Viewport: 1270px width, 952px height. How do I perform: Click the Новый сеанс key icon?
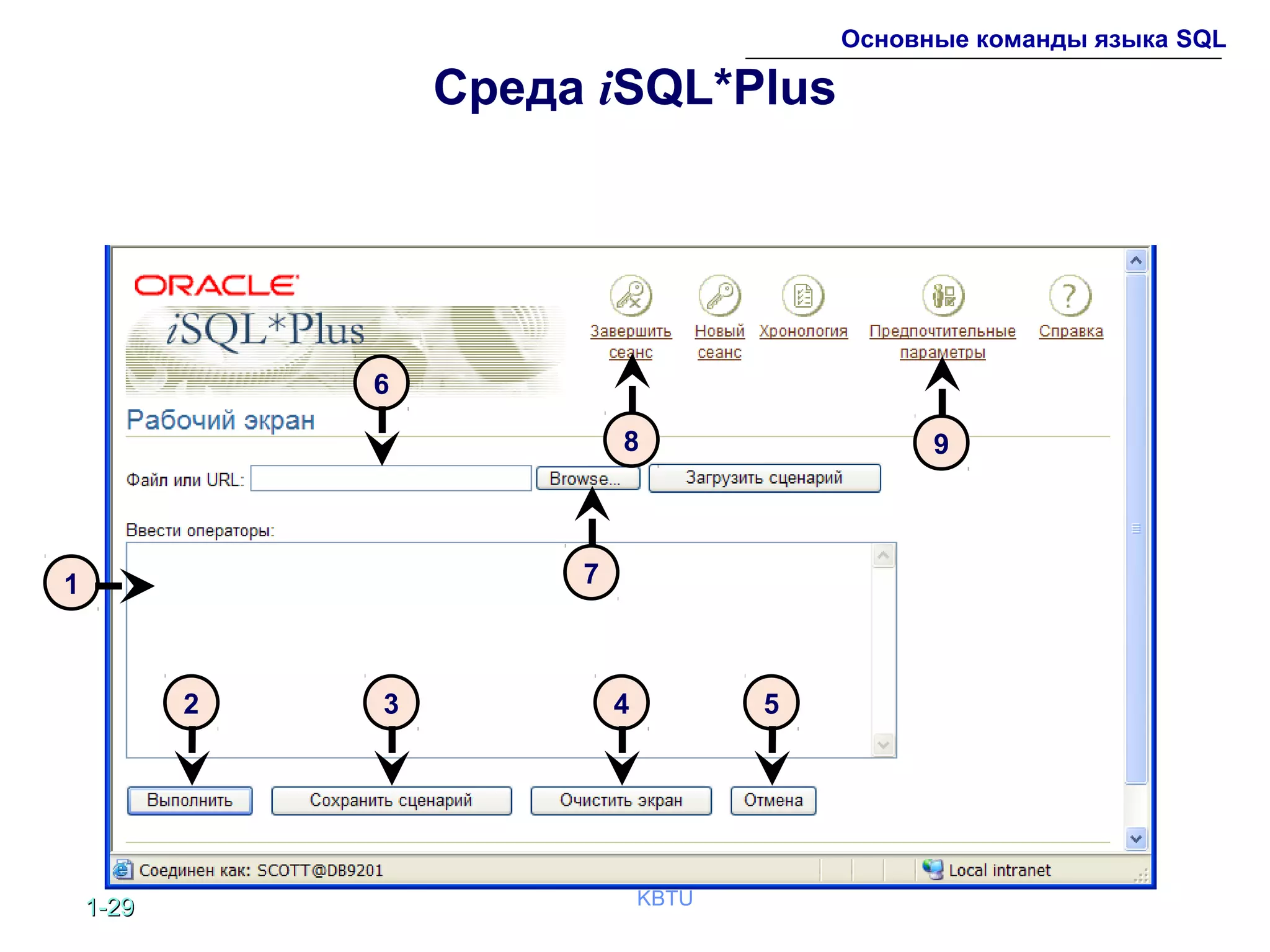pyautogui.click(x=719, y=296)
